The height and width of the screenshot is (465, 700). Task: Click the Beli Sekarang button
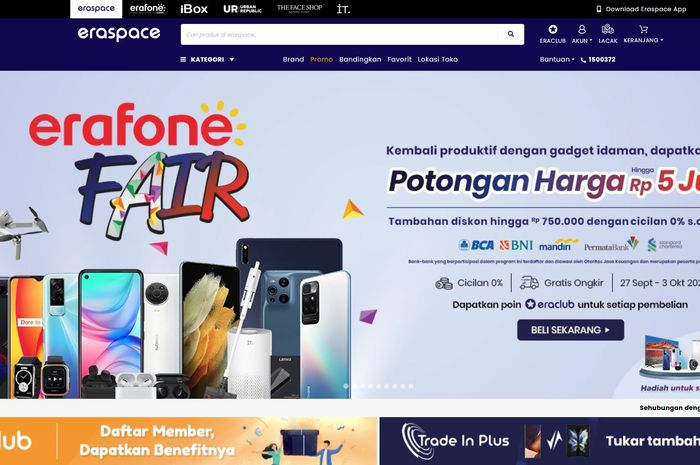pyautogui.click(x=571, y=330)
